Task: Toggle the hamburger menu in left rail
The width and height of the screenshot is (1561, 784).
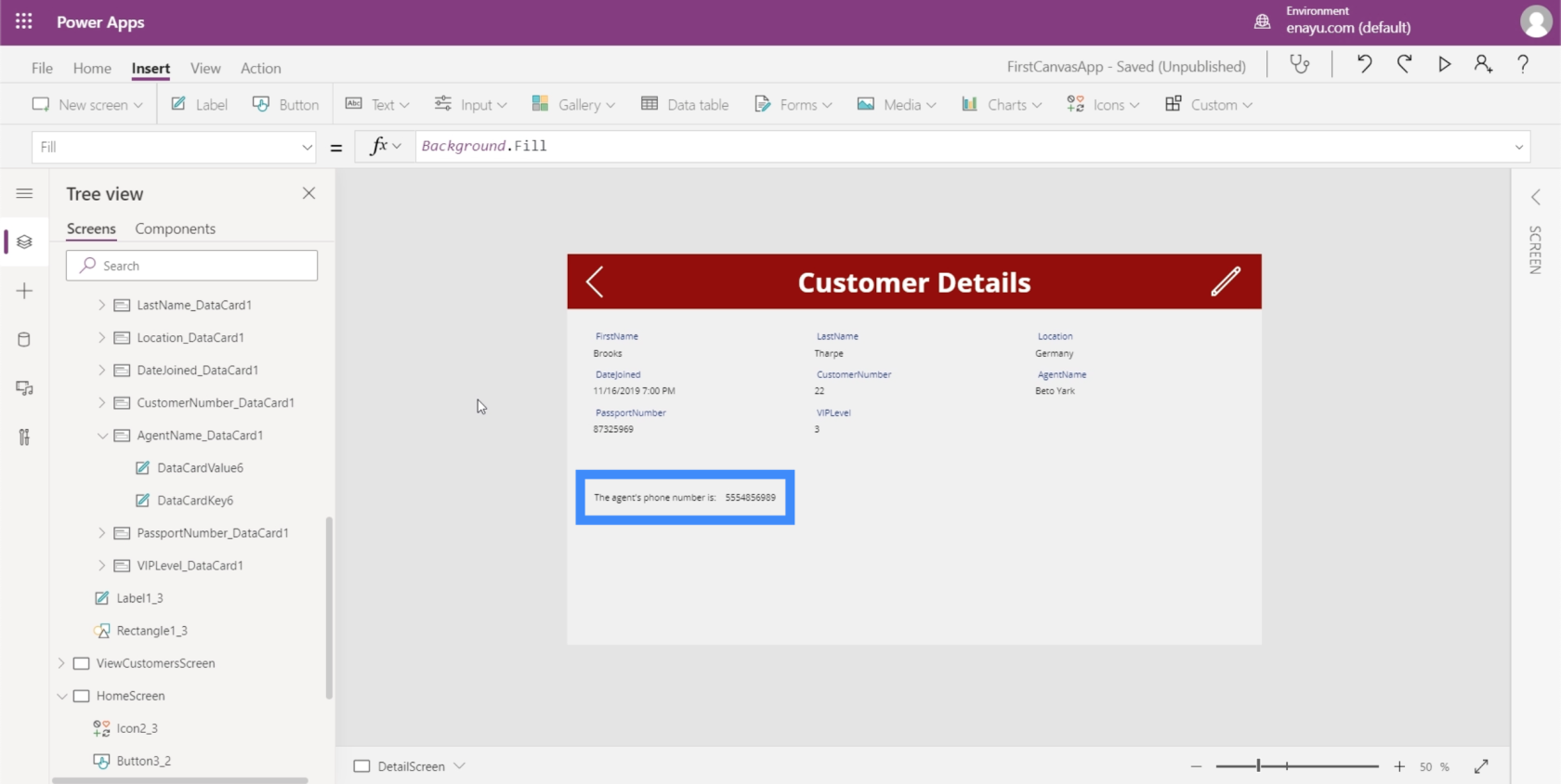Action: (24, 193)
